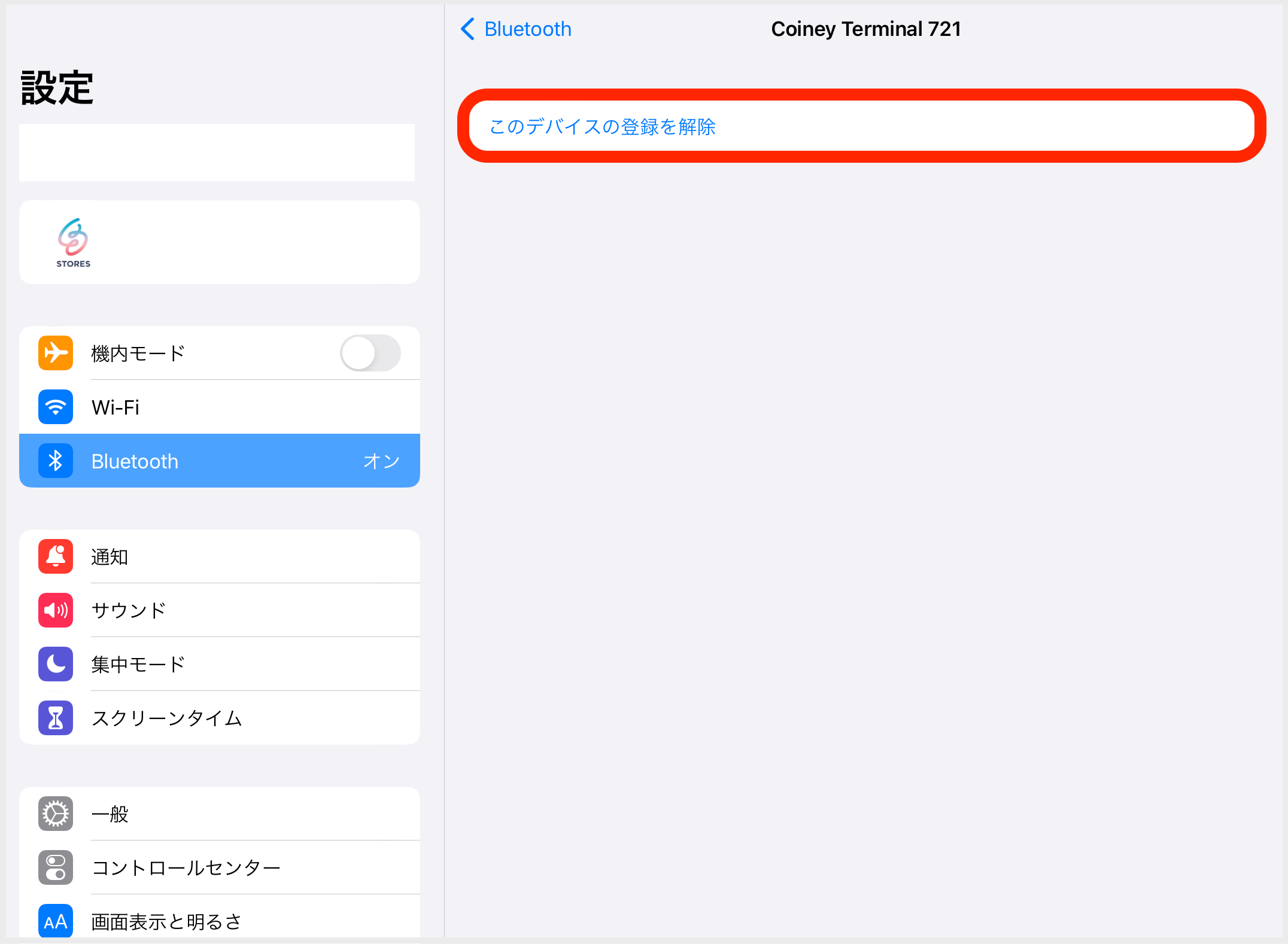Tap the Bluetooth symbol icon in sidebar

coord(56,461)
